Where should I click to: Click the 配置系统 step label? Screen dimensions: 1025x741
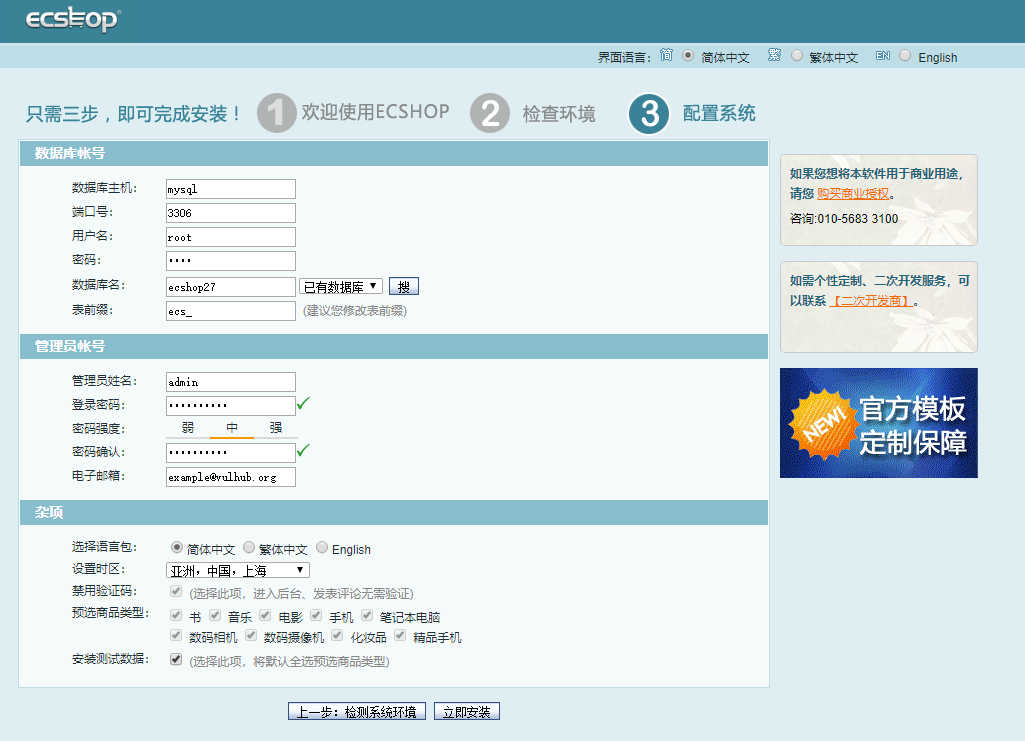719,113
